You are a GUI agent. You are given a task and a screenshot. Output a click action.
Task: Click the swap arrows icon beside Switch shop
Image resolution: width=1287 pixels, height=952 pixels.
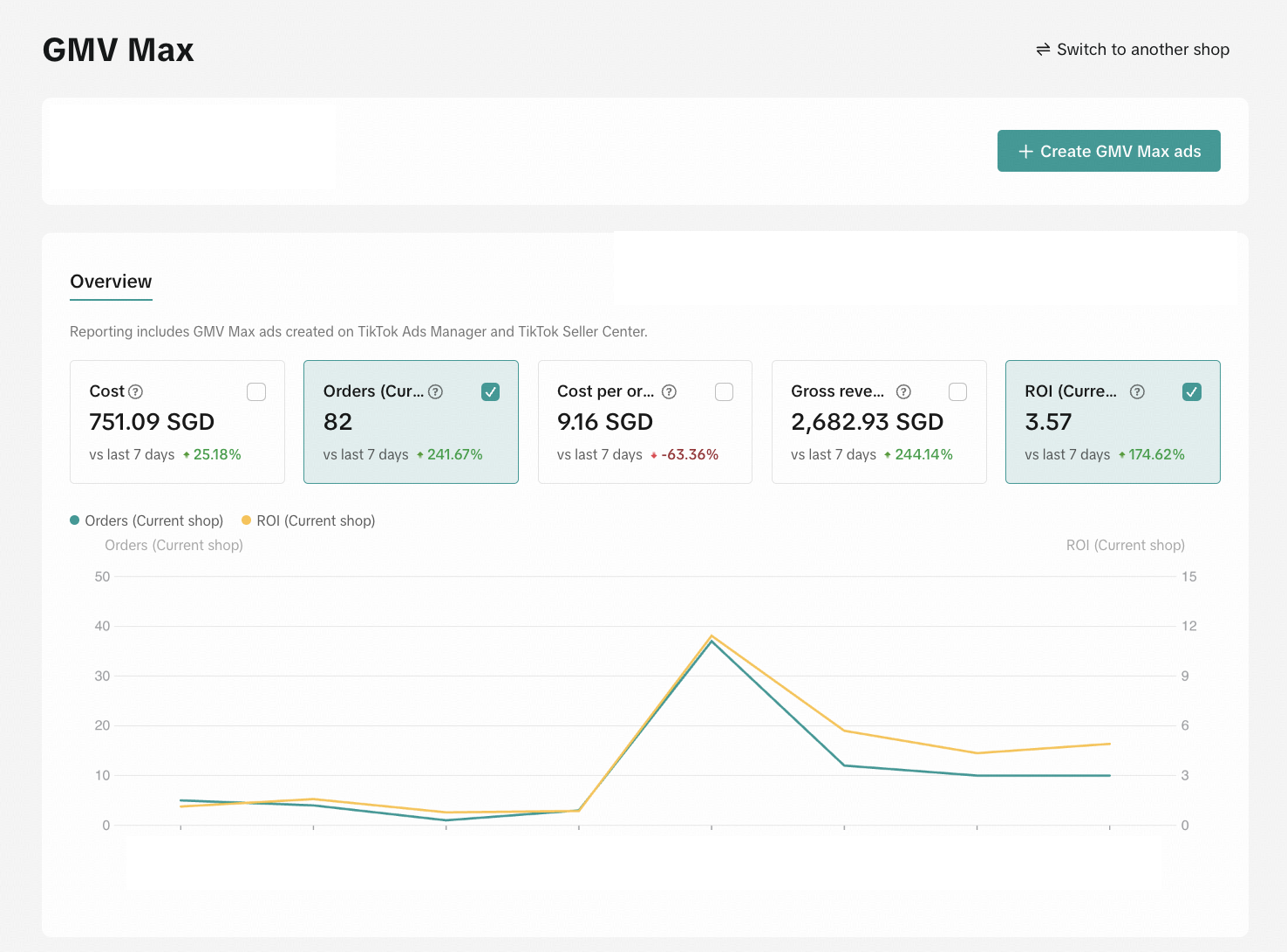pos(1043,50)
